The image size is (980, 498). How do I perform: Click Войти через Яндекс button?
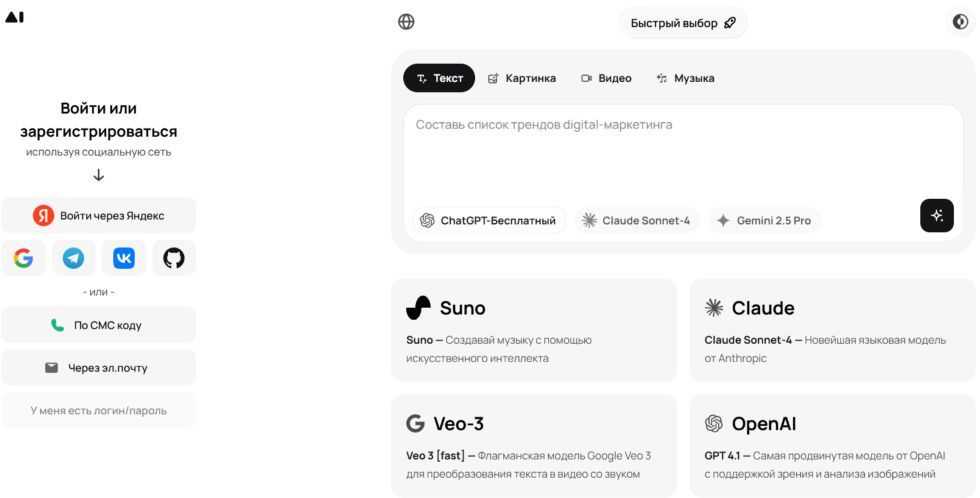coord(99,216)
